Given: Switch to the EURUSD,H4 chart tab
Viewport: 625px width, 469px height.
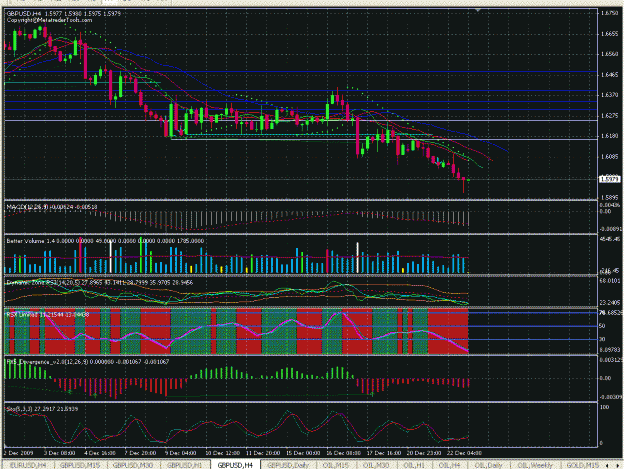Looking at the screenshot, I should (28, 465).
